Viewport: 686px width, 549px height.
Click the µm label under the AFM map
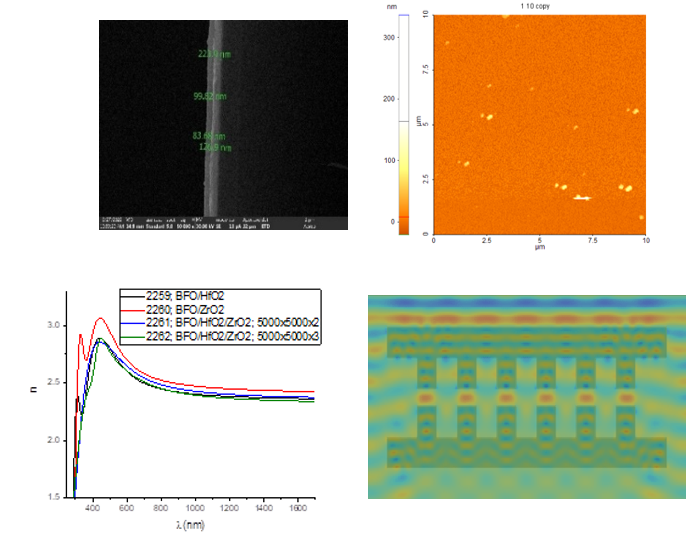[x=539, y=246]
